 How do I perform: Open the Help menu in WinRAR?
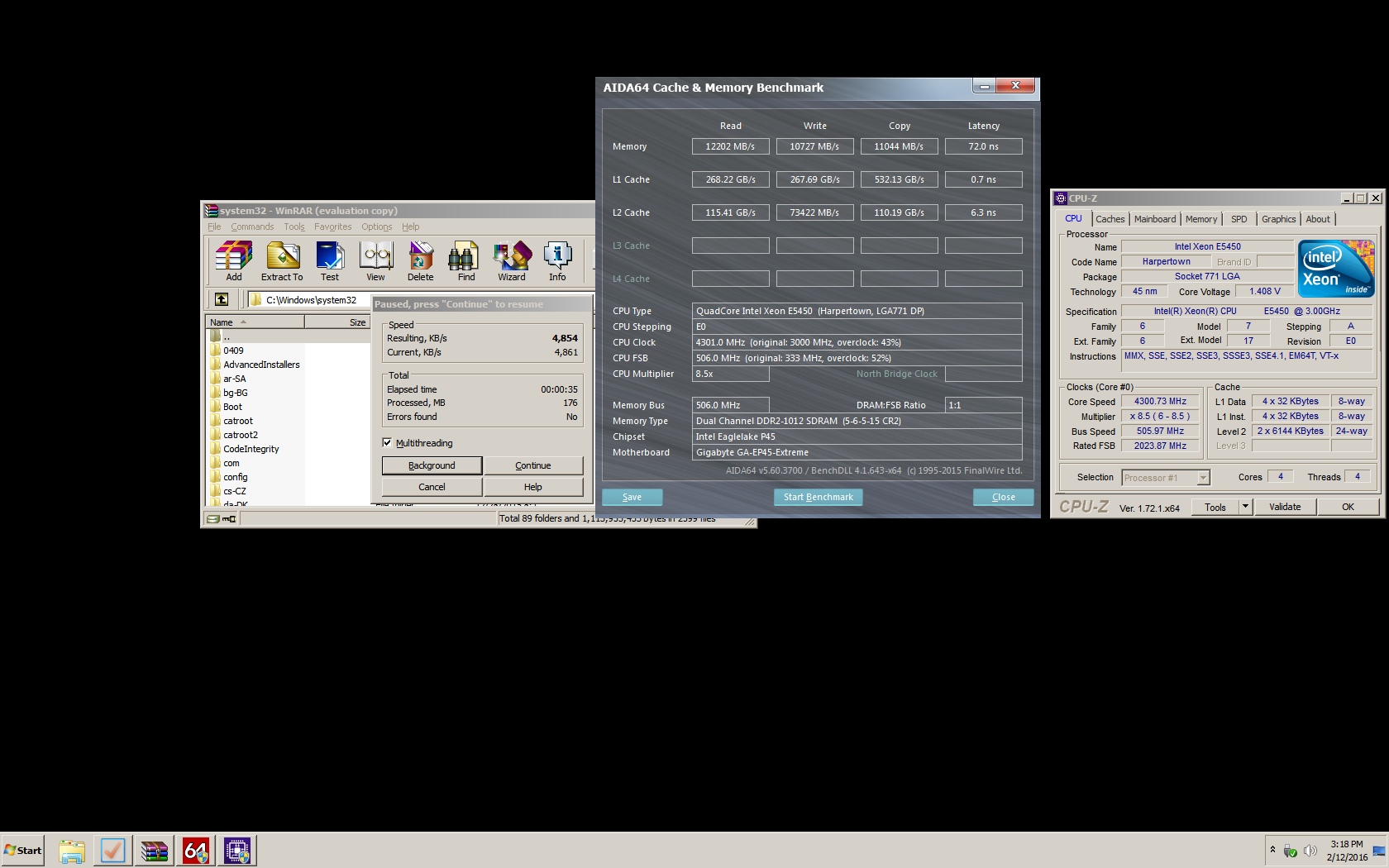(411, 227)
